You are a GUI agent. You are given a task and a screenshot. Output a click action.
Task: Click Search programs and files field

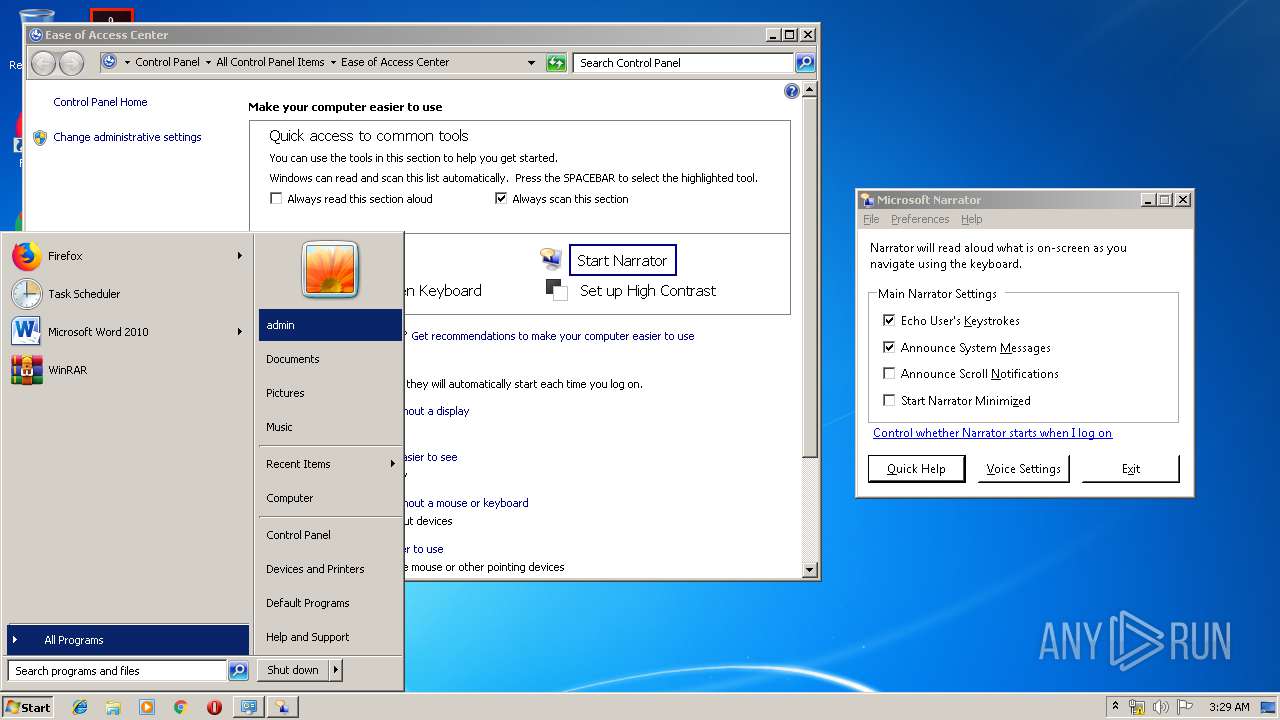point(118,671)
